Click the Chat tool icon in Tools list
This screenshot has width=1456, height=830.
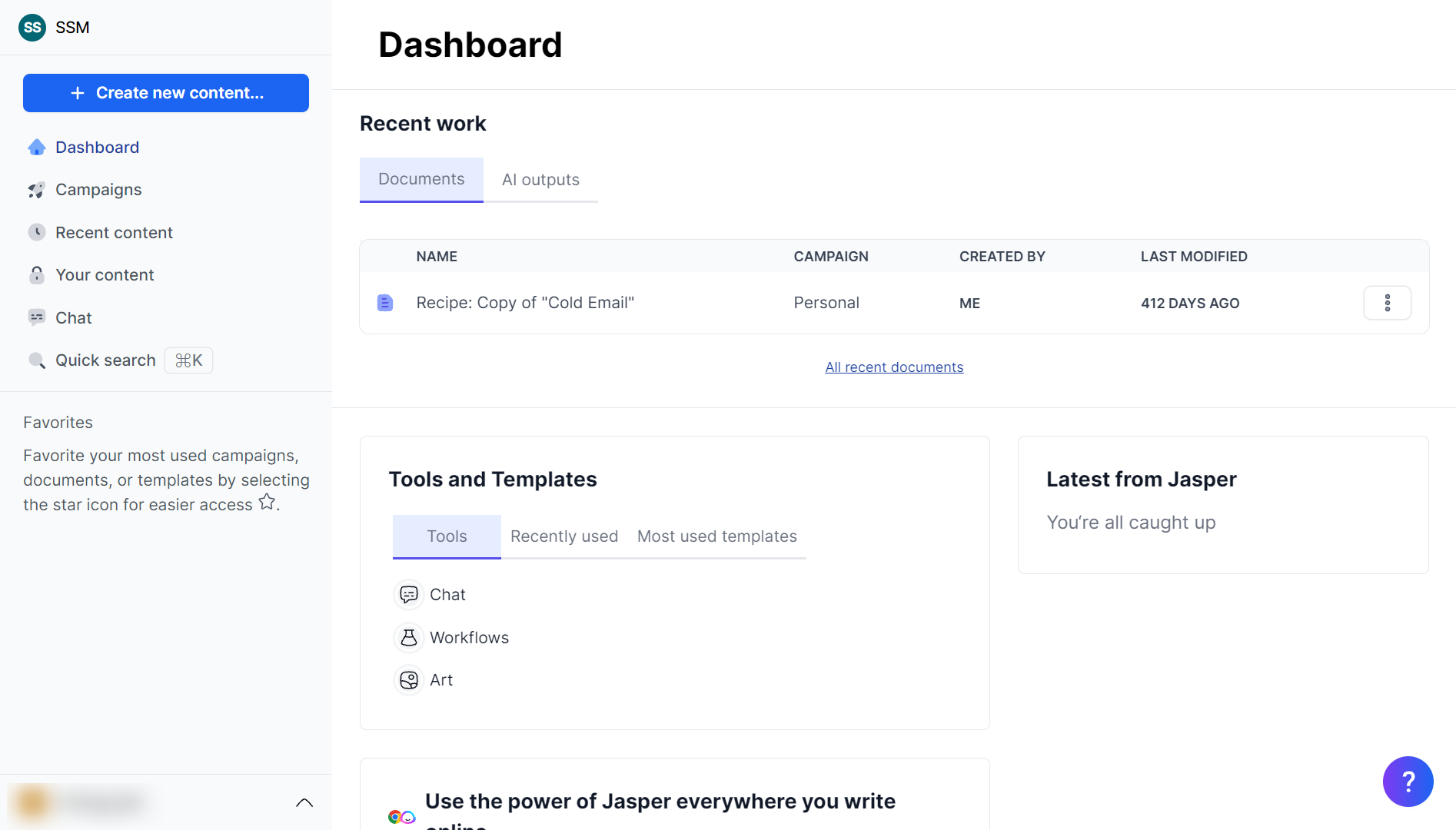409,595
